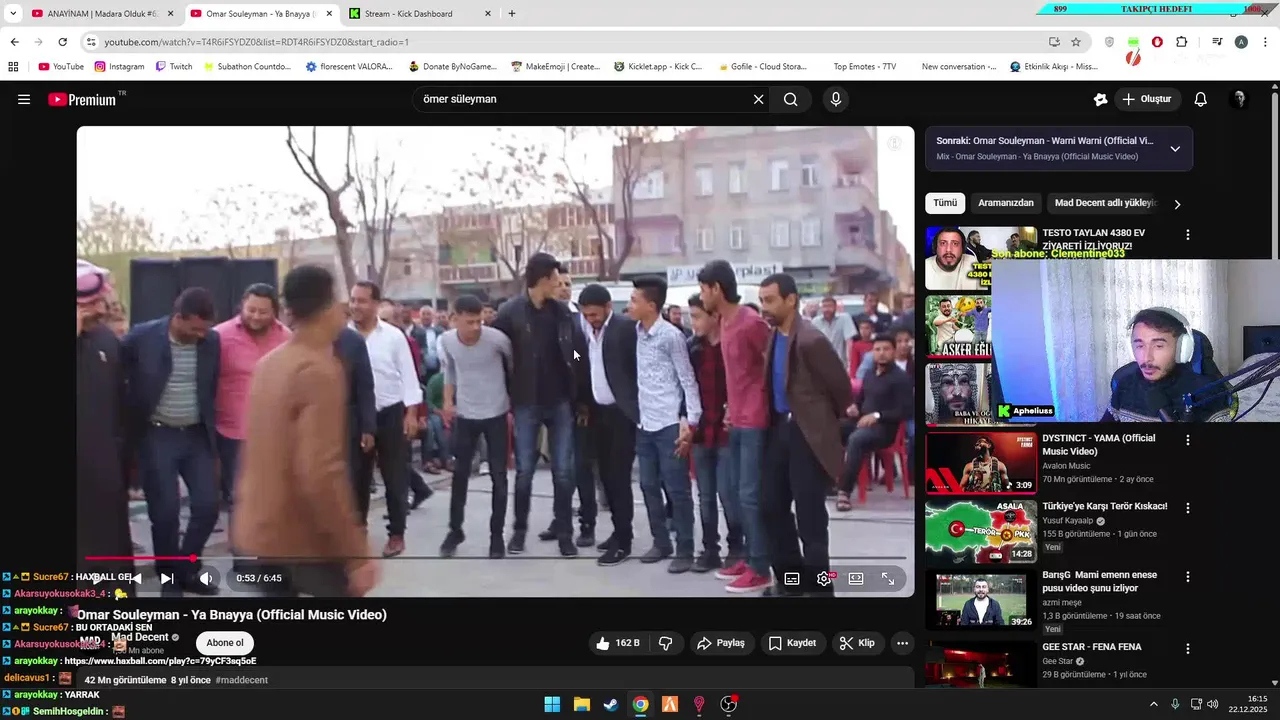Reload the page in Chrome

[62, 42]
